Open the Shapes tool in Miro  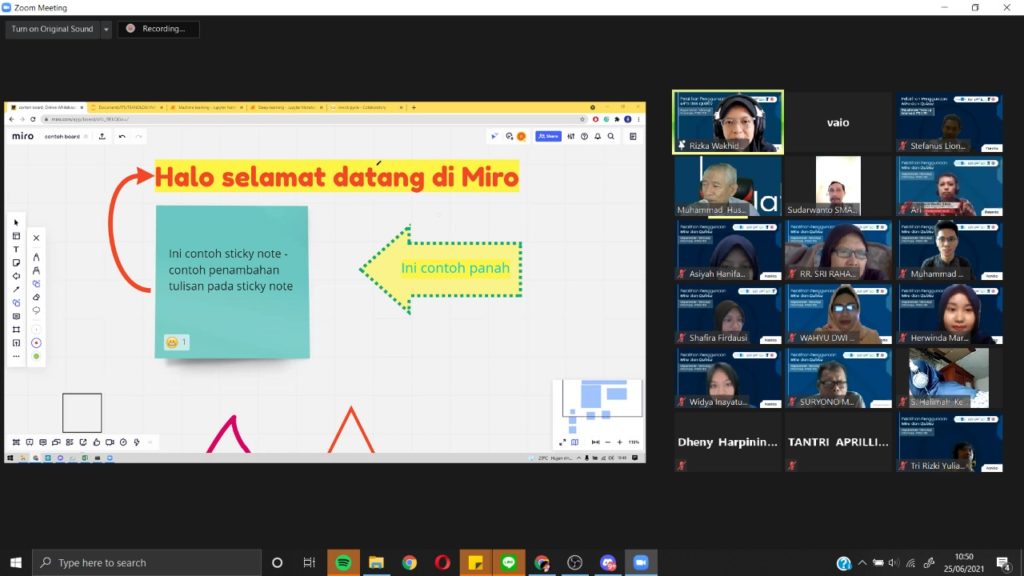point(15,276)
